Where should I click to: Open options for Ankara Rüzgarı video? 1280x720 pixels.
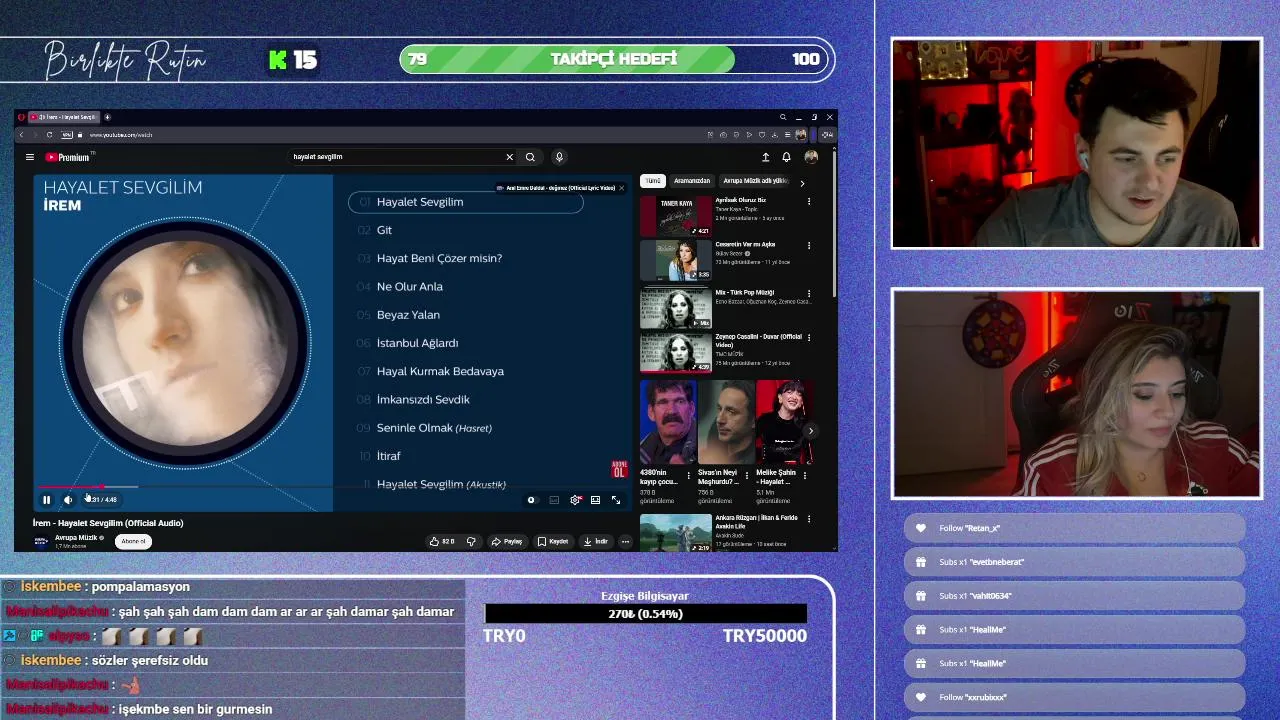(x=809, y=518)
